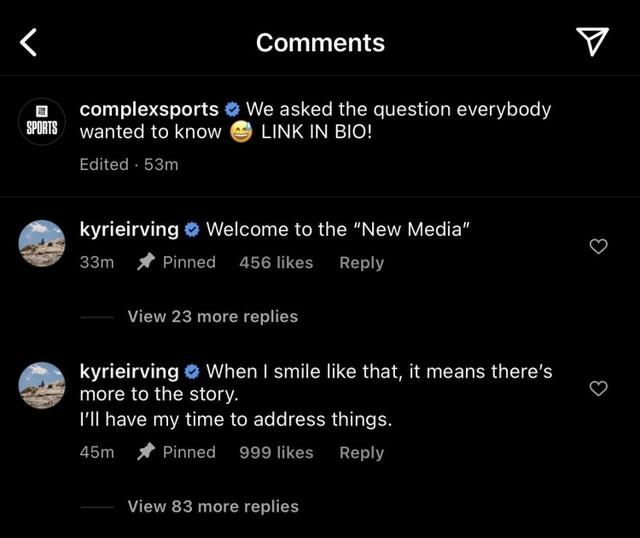This screenshot has height=538, width=640.
Task: Tap the pin icon on 45m comment
Action: coord(145,452)
